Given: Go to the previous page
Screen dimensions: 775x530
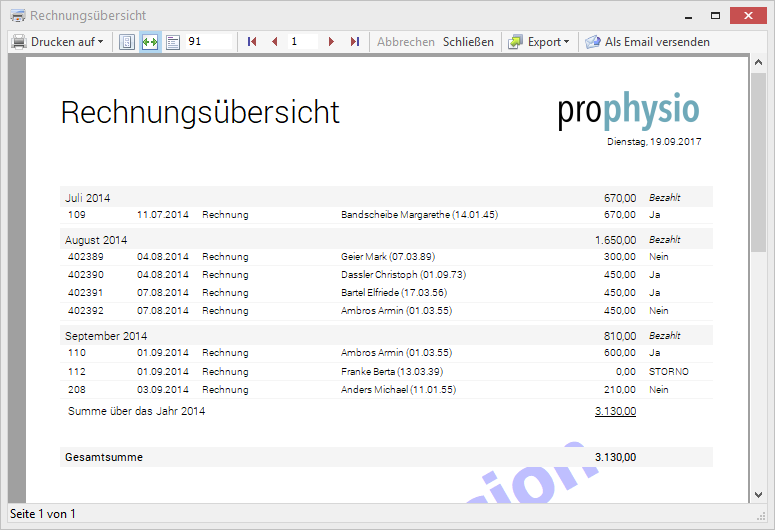Looking at the screenshot, I should (x=274, y=42).
